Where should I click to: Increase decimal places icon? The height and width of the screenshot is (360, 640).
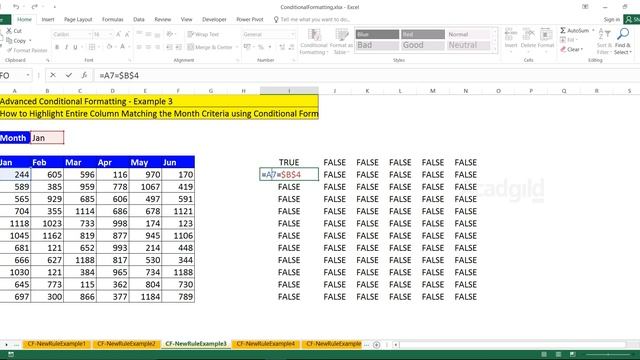[282, 47]
